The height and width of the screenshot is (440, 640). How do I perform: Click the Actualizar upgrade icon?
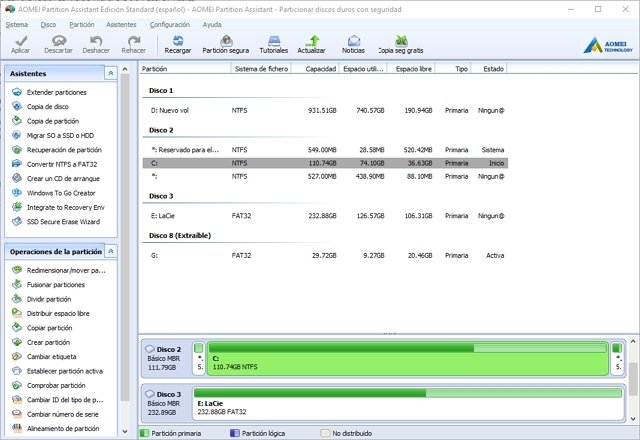pos(311,45)
